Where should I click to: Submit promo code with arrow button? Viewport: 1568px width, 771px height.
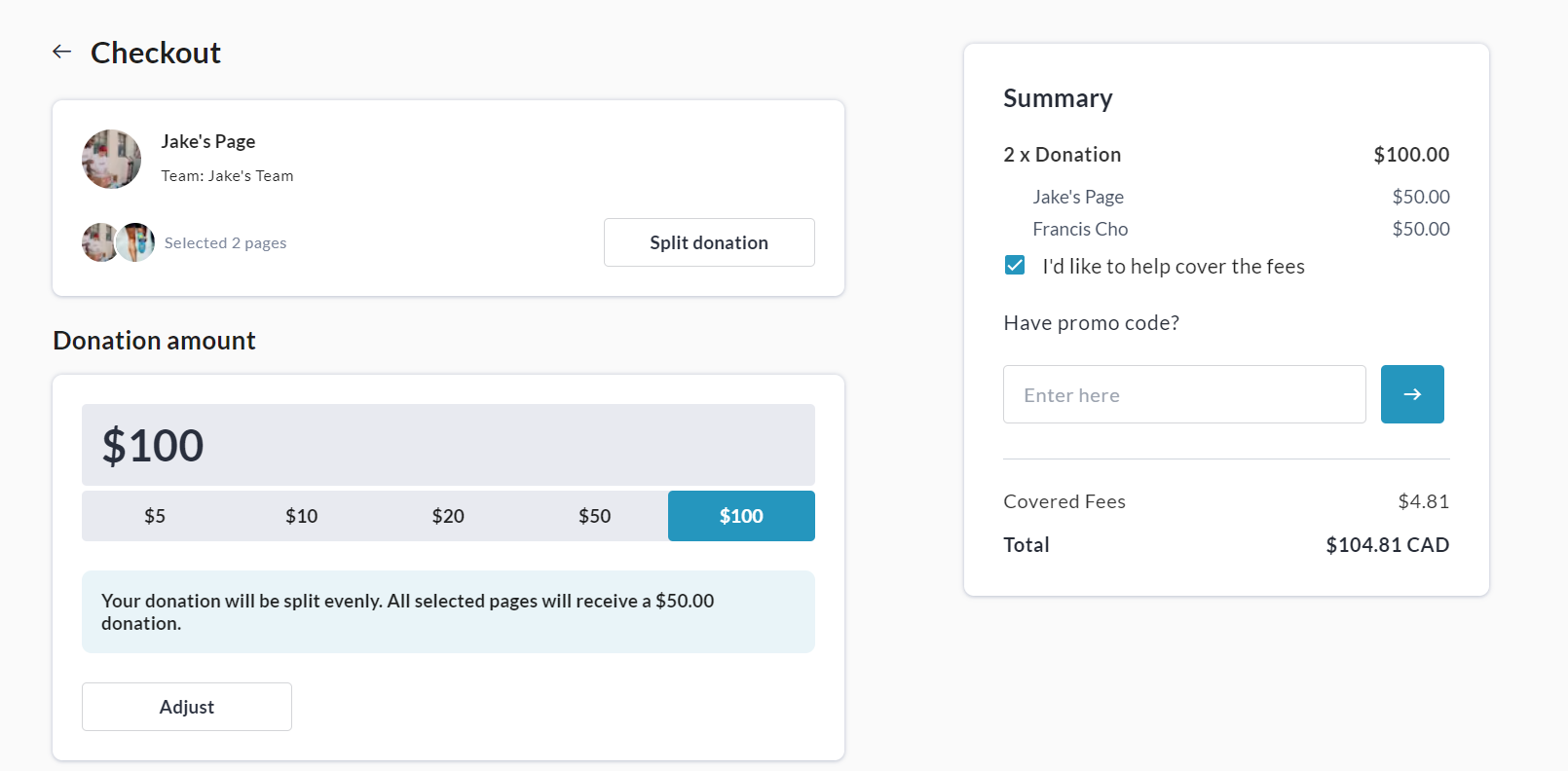1411,394
